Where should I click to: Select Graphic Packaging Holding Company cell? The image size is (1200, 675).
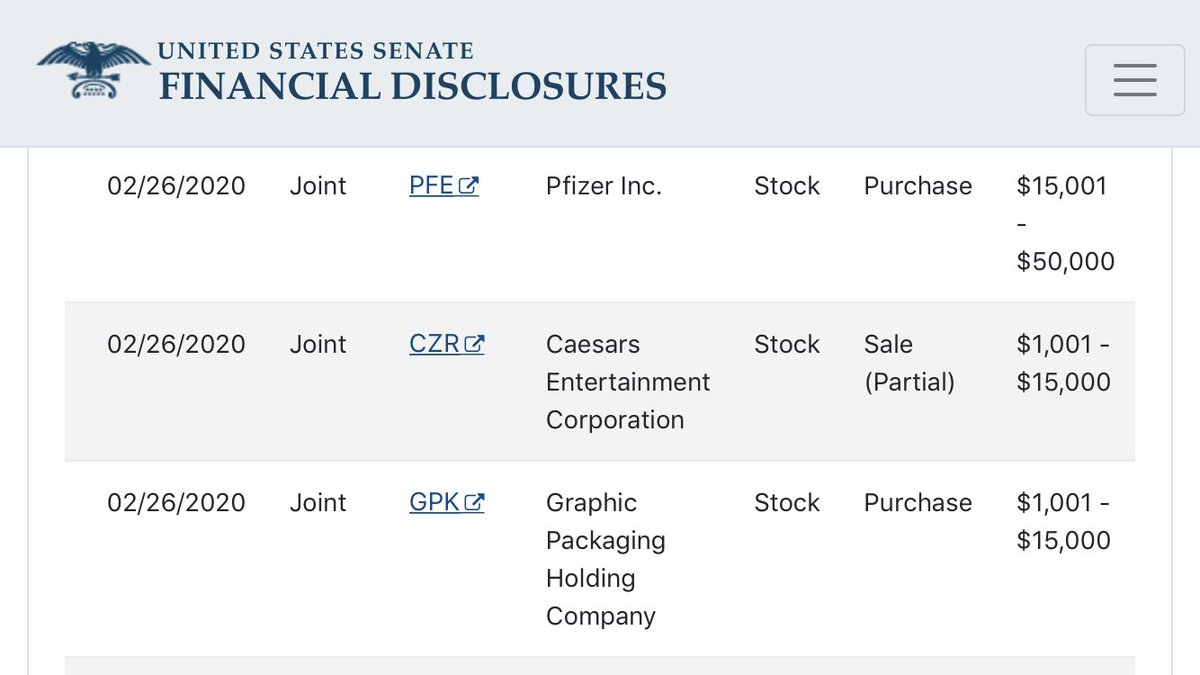(x=606, y=559)
